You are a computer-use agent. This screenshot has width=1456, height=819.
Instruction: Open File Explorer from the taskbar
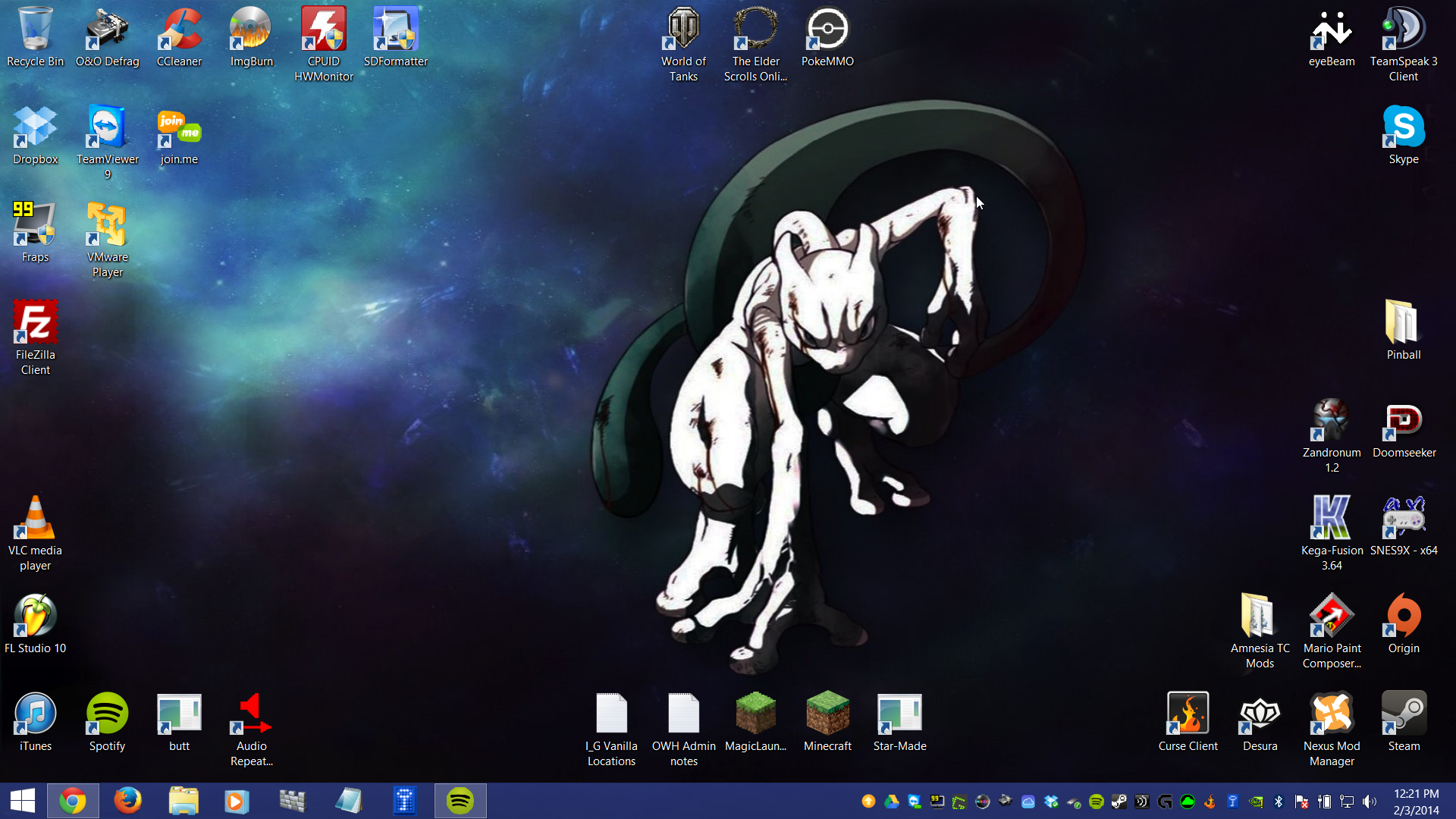click(x=183, y=801)
